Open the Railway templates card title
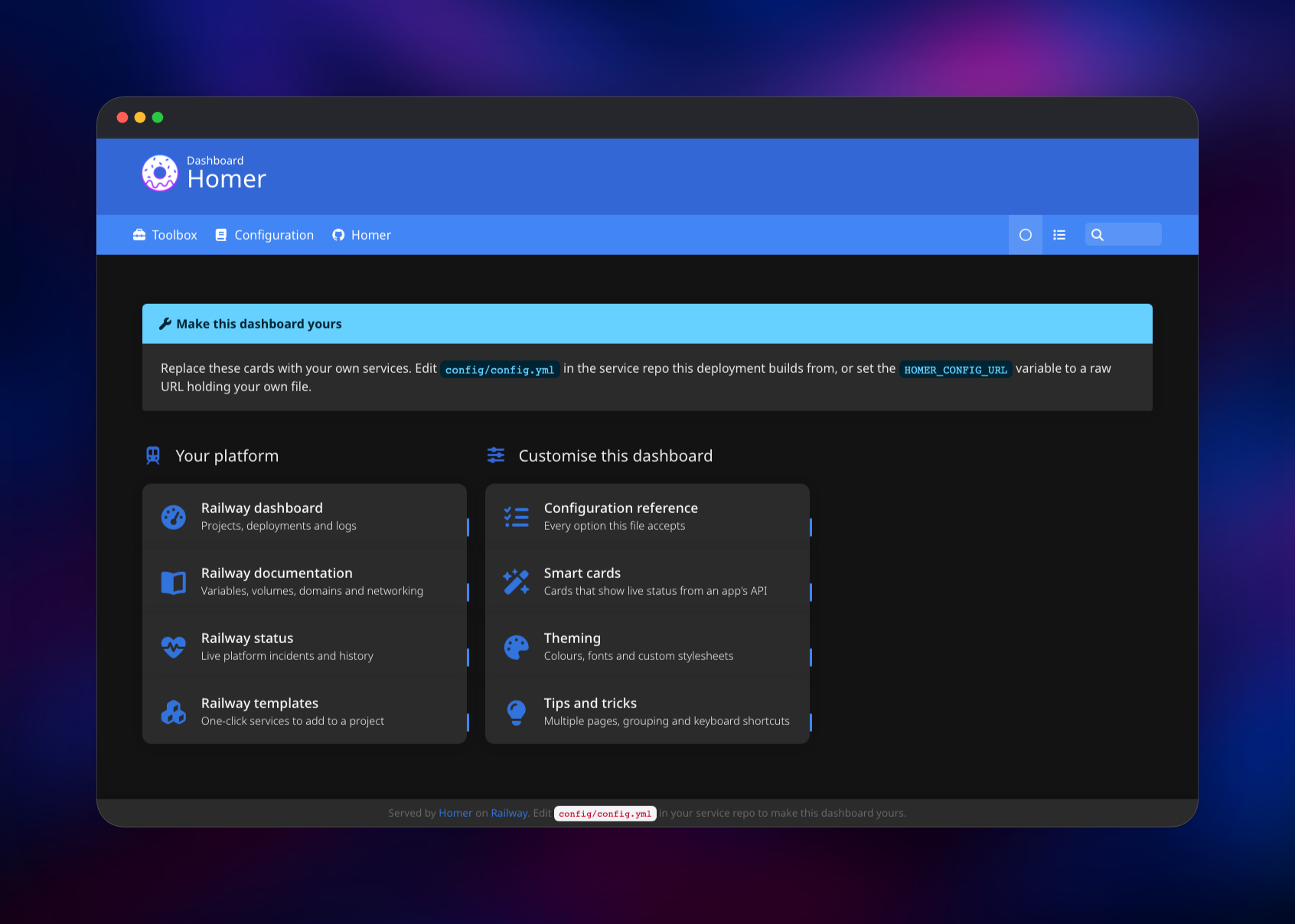The width and height of the screenshot is (1295, 924). click(x=259, y=704)
